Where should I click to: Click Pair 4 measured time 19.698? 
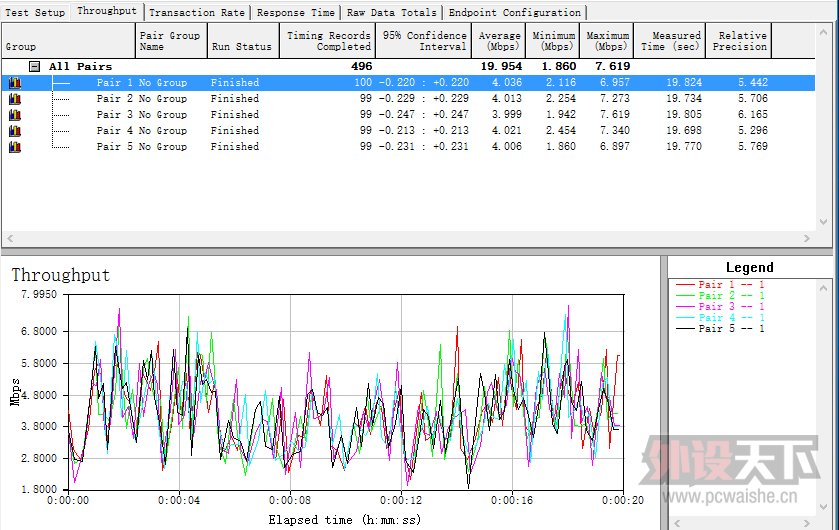pos(684,130)
